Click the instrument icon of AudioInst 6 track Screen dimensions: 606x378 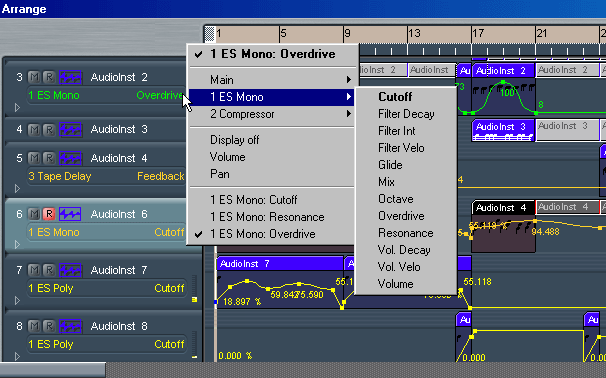(x=70, y=214)
